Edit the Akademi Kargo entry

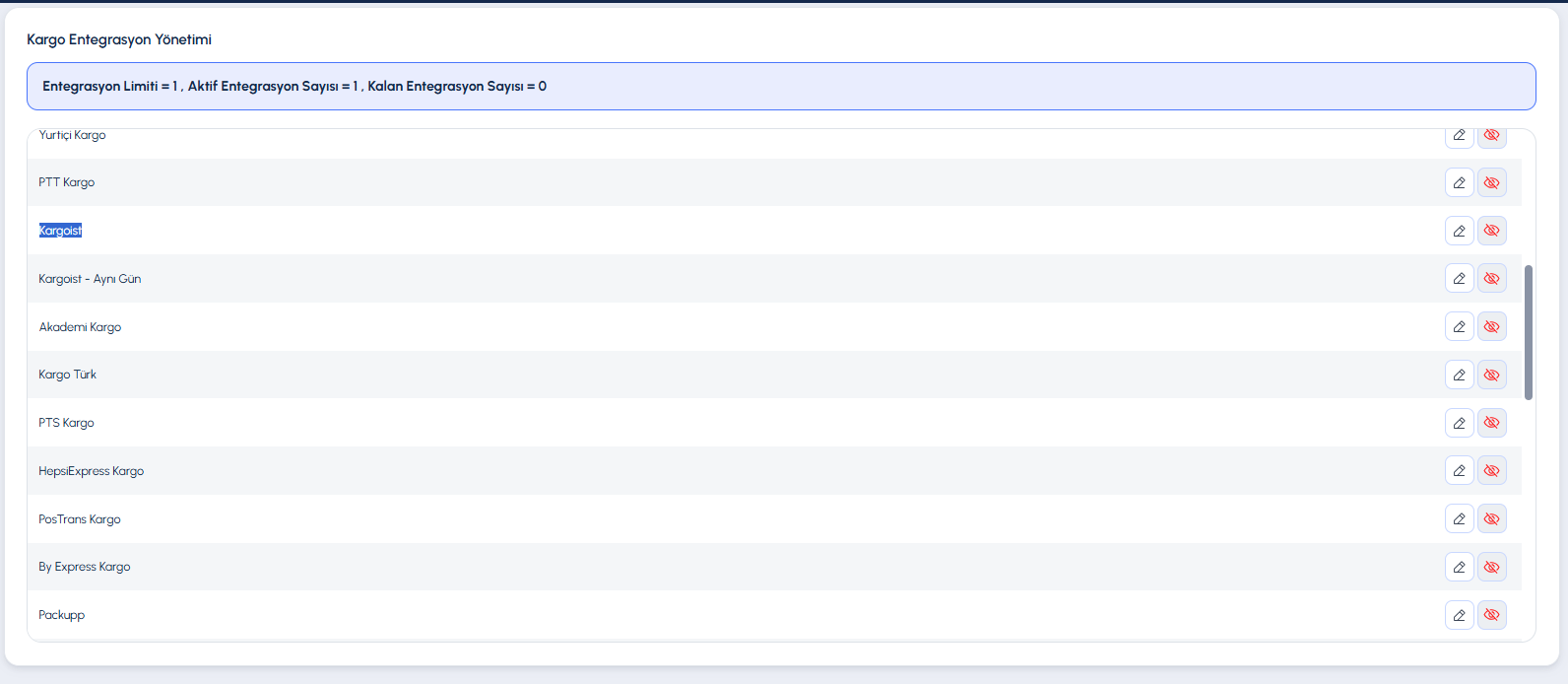coord(1460,326)
